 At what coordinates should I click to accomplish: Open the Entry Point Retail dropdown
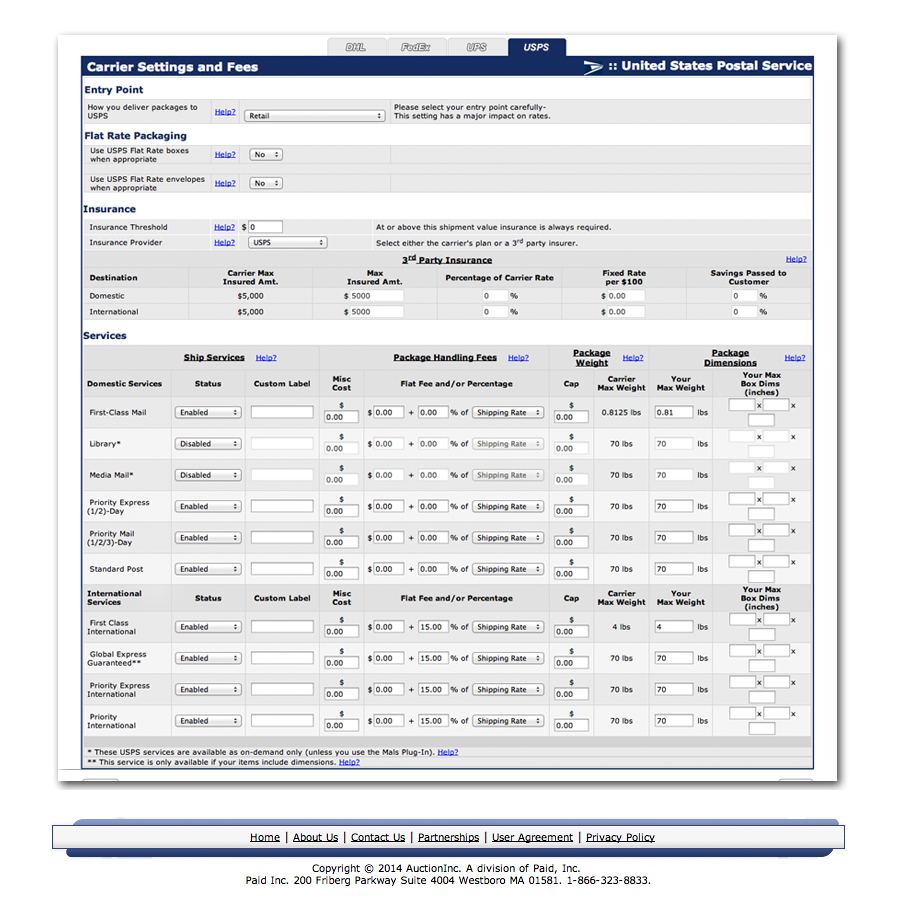315,116
